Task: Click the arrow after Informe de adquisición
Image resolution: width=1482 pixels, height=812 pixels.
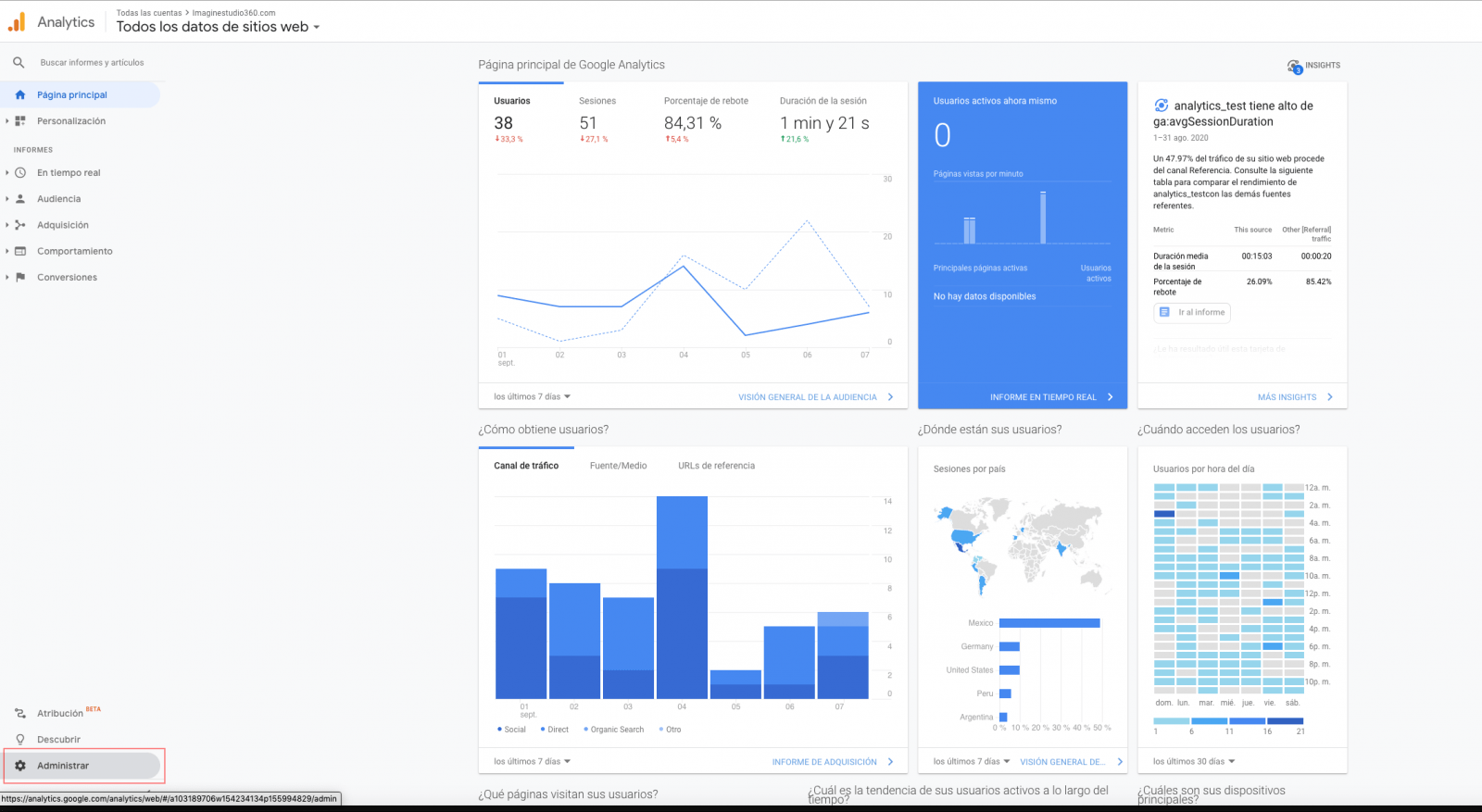Action: tap(891, 762)
